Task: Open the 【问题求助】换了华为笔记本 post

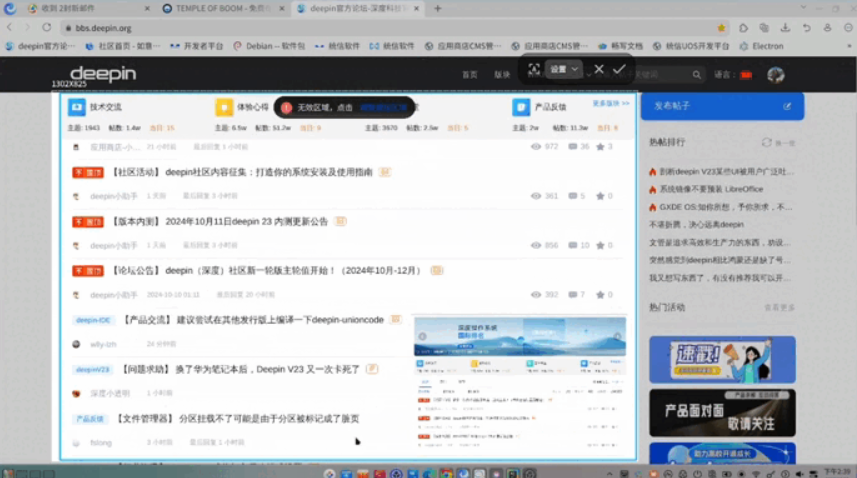Action: point(239,369)
